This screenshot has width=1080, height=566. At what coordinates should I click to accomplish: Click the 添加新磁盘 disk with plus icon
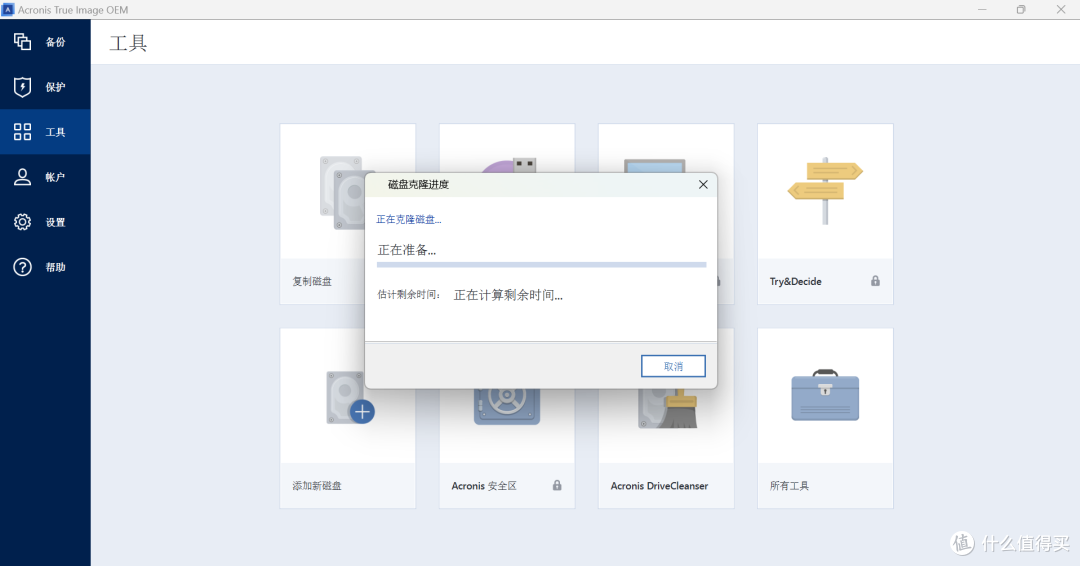[x=350, y=398]
